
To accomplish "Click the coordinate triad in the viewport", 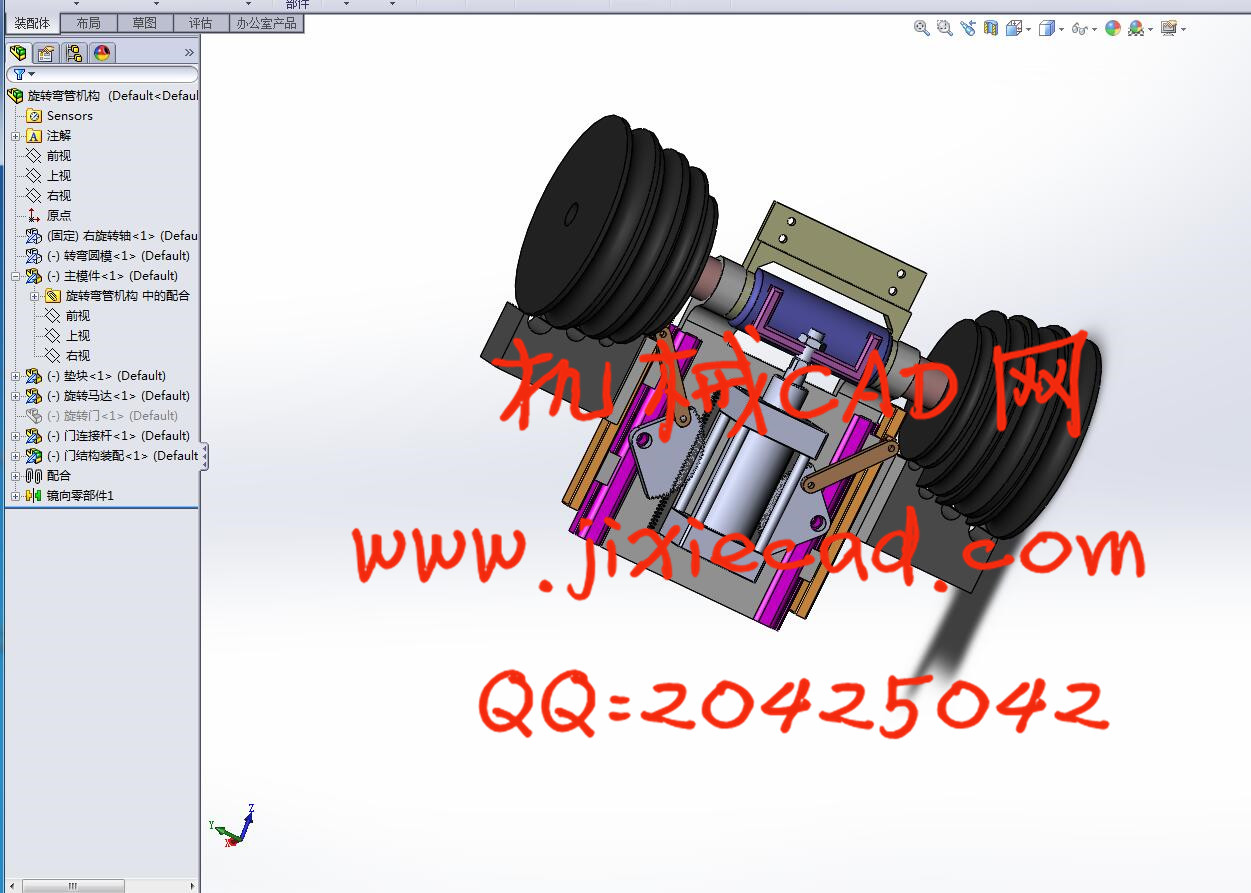I will (234, 826).
